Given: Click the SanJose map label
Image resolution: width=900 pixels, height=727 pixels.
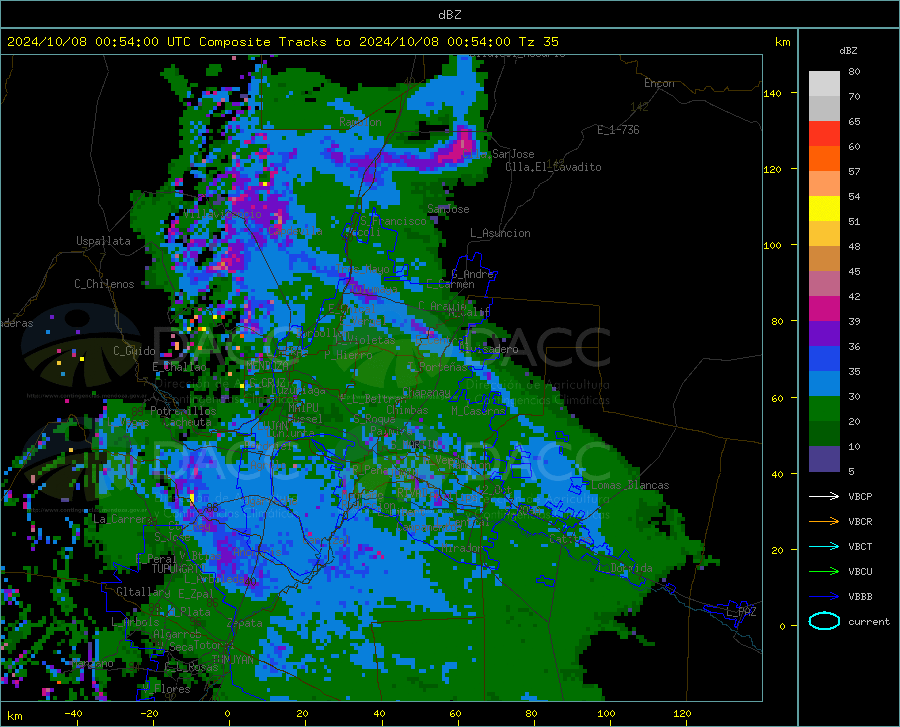Looking at the screenshot, I should point(448,209).
